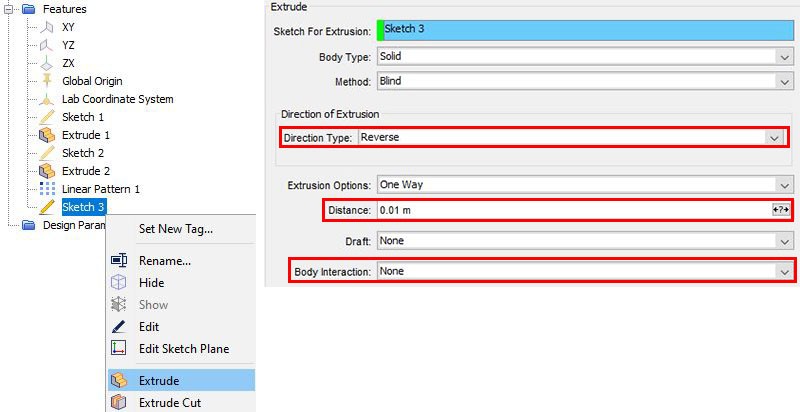The width and height of the screenshot is (800, 412).
Task: Click the Extrude 2 feature icon
Action: coord(46,171)
